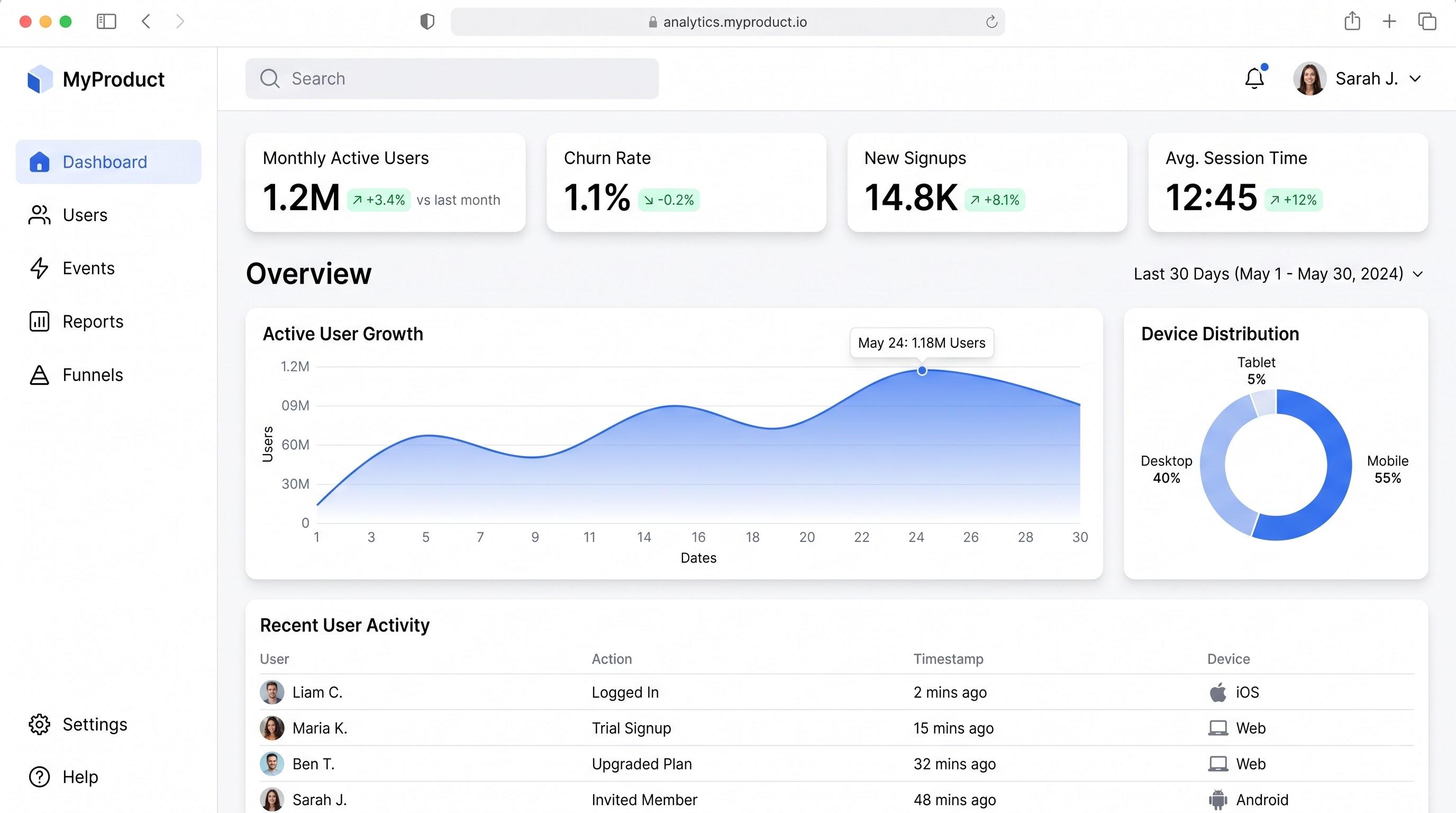Click the search magnifier icon
Viewport: 1456px width, 813px height.
(270, 78)
